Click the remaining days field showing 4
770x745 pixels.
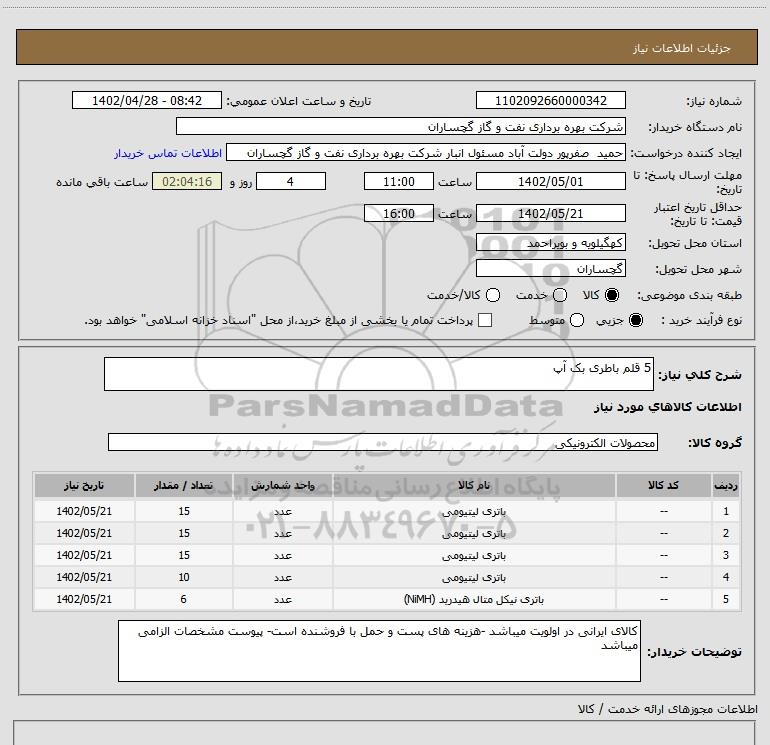click(291, 182)
